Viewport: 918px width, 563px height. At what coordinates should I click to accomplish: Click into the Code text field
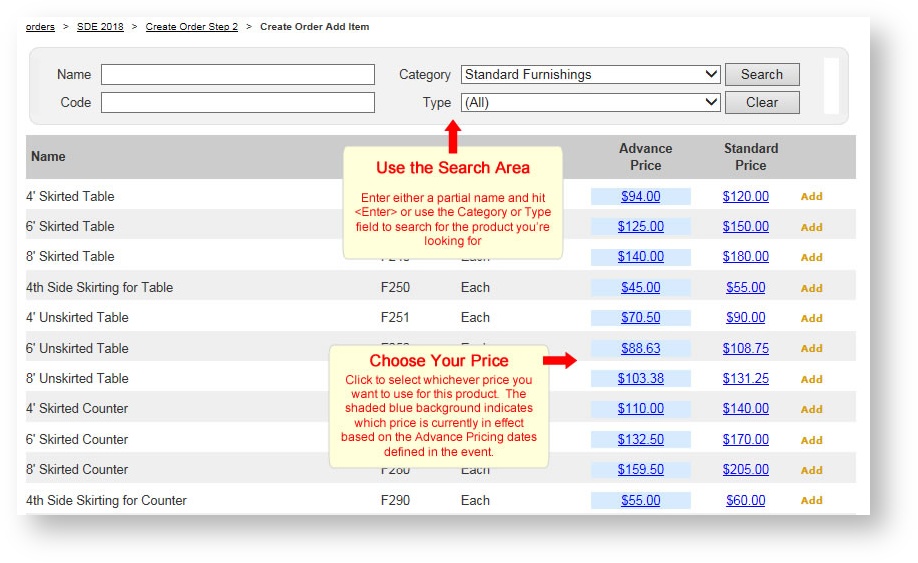click(x=237, y=102)
